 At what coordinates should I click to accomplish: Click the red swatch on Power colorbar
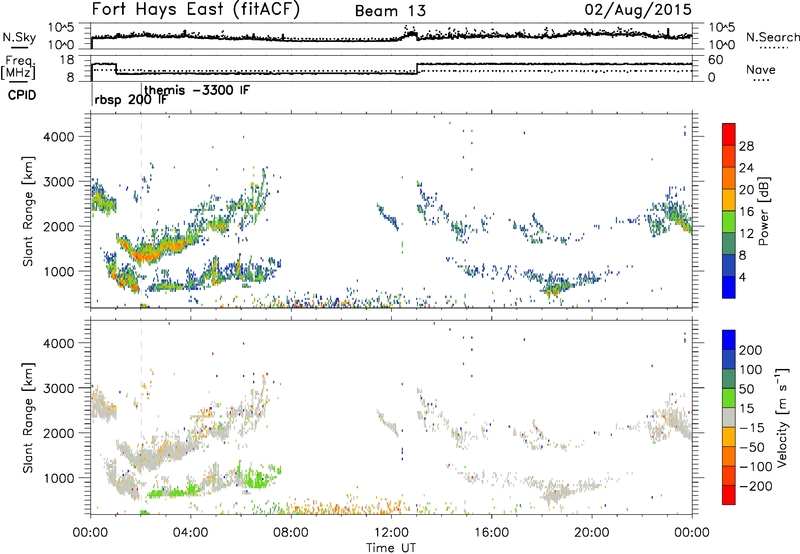(729, 134)
